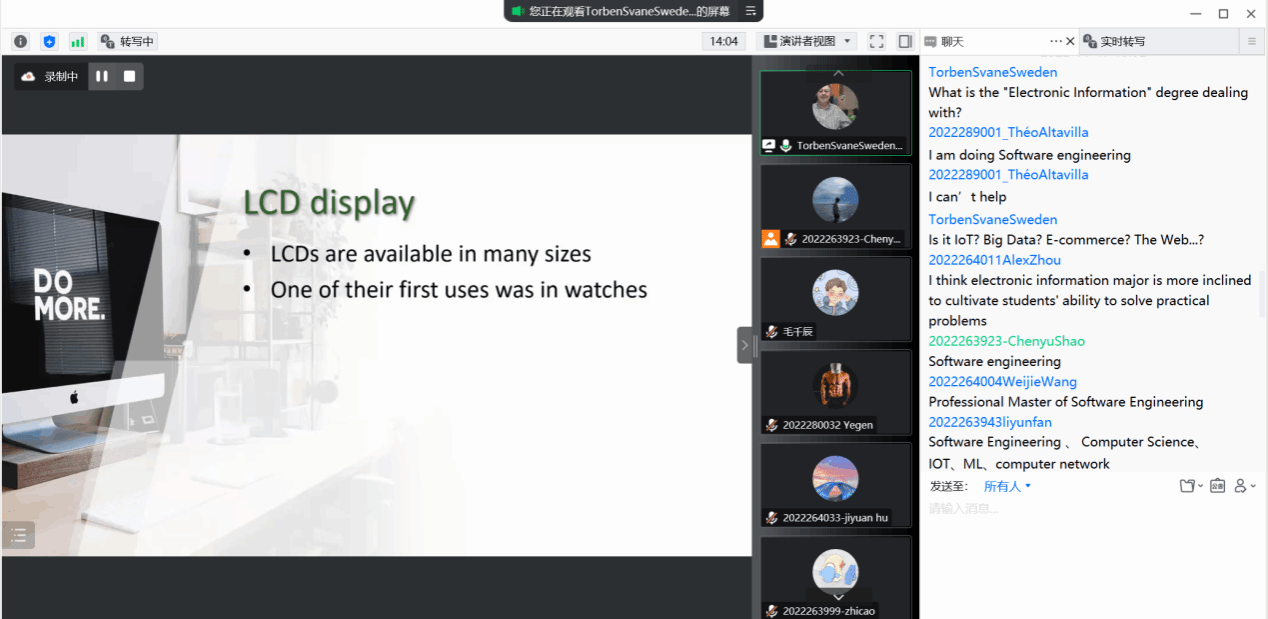Expand the 所有人 recipient dropdown
Screen dimensions: 1268x619
[x=1006, y=486]
